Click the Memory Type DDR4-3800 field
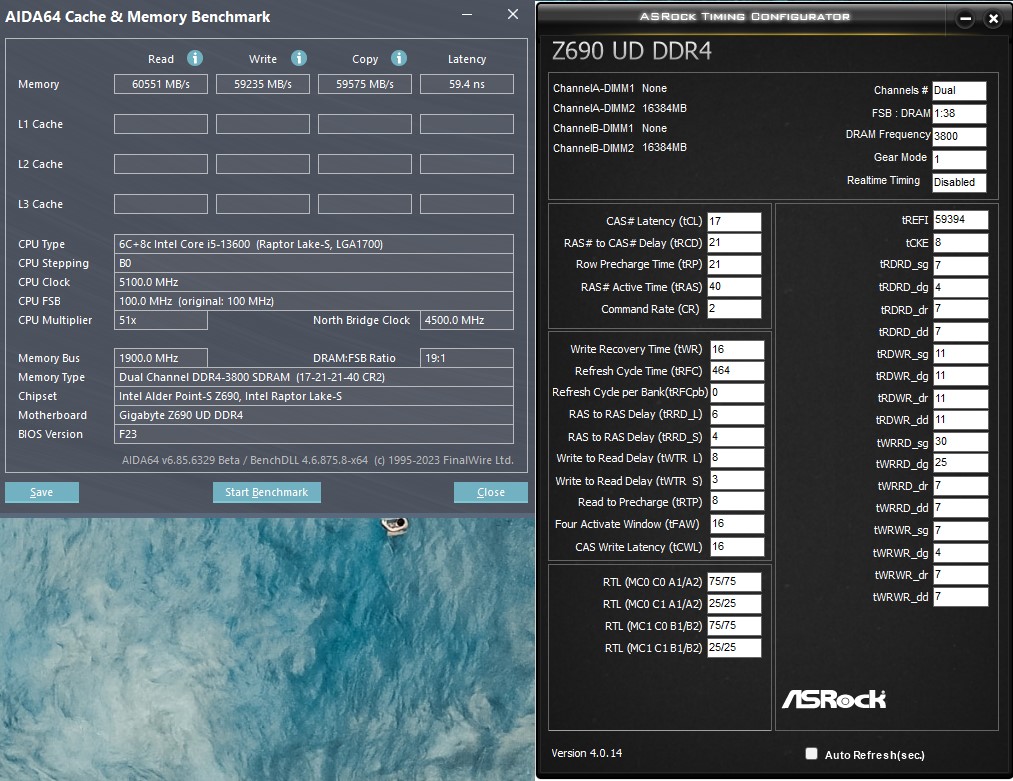Screen dimensions: 1013x781 tap(314, 377)
